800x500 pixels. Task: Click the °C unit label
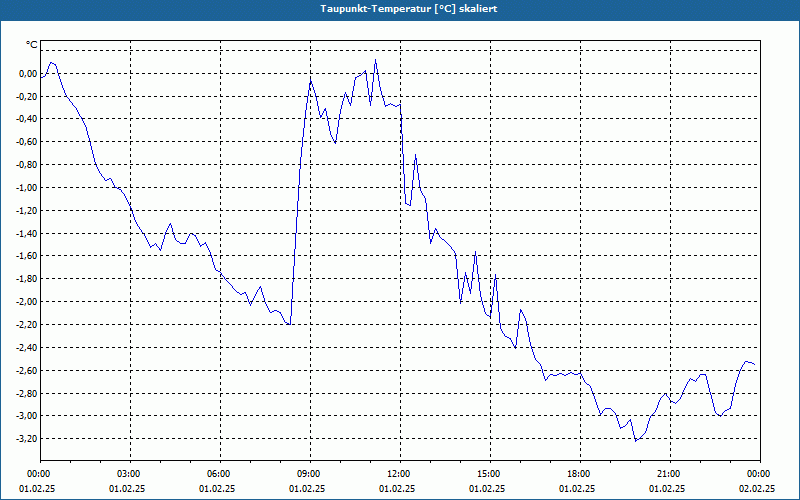click(32, 45)
